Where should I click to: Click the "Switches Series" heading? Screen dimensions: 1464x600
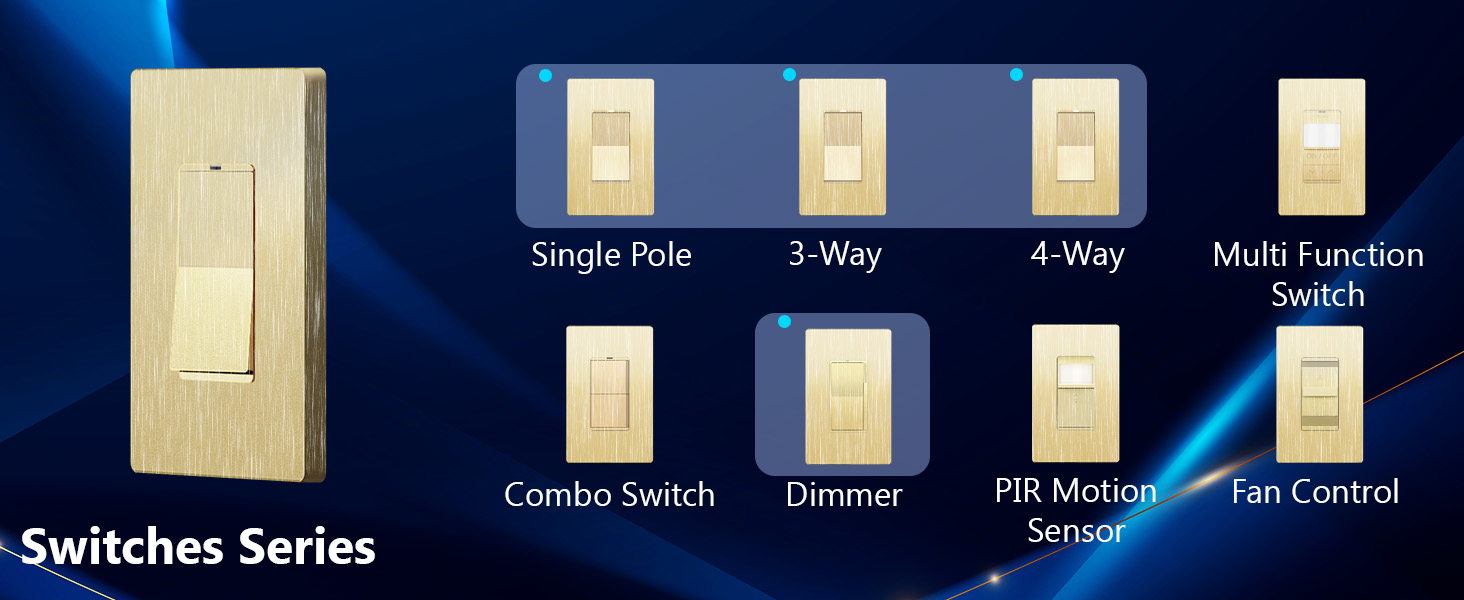point(198,547)
